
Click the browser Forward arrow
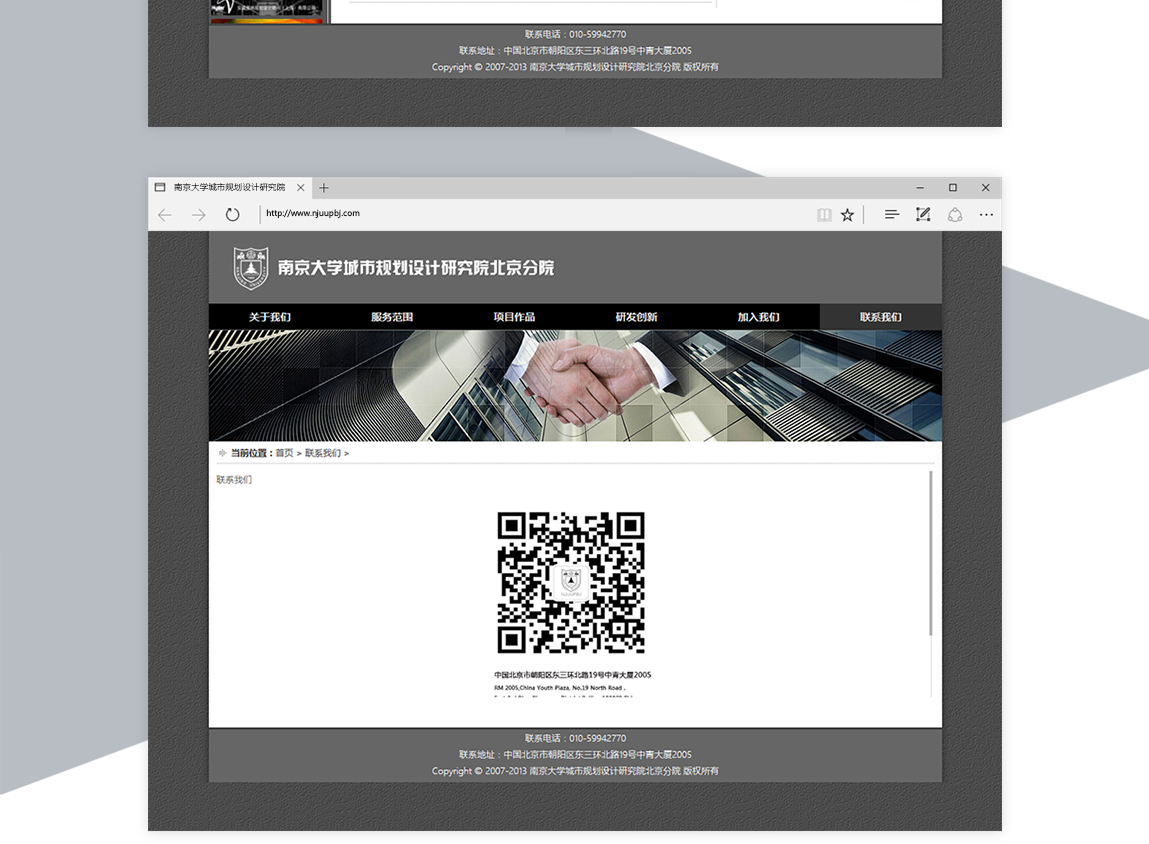[199, 215]
